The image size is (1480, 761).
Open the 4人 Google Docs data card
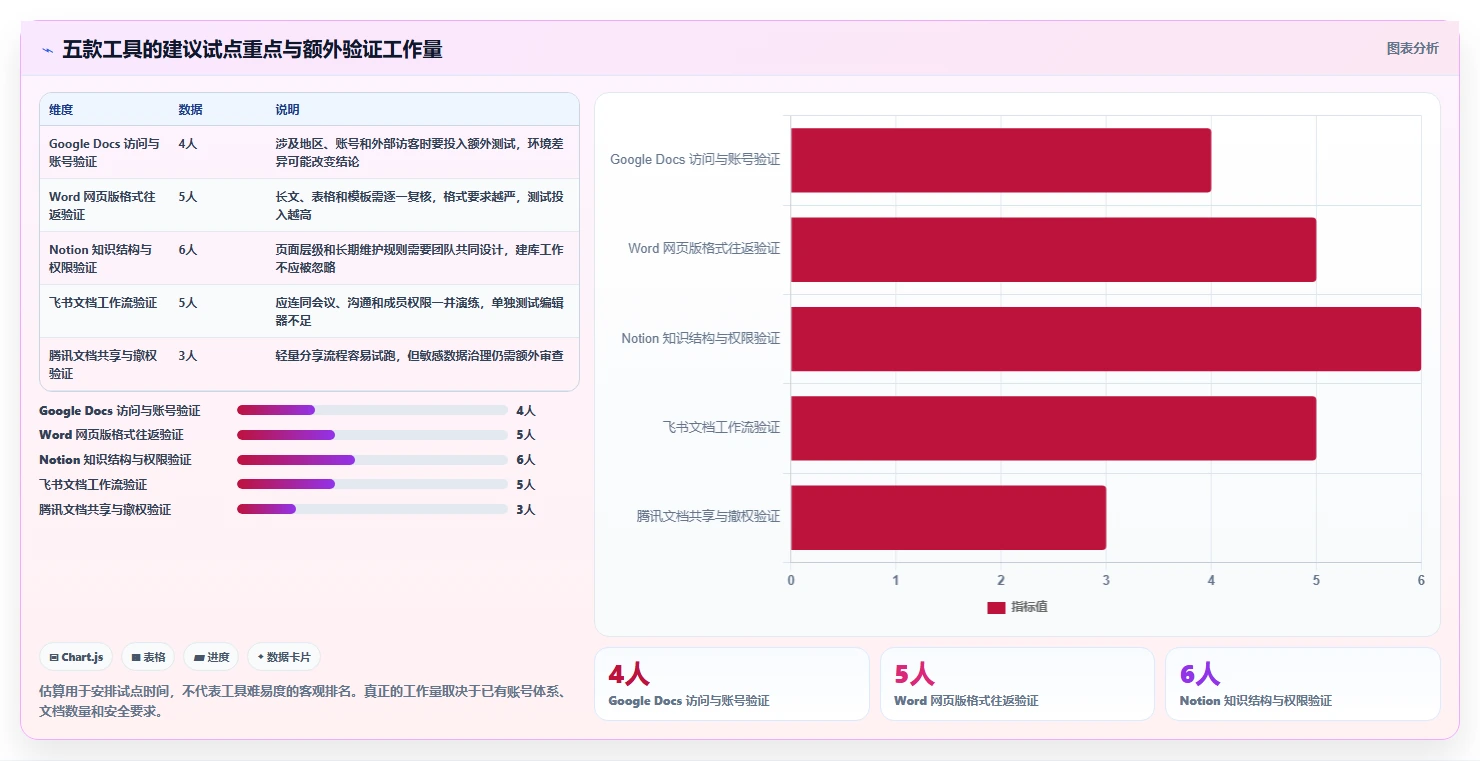tap(732, 684)
